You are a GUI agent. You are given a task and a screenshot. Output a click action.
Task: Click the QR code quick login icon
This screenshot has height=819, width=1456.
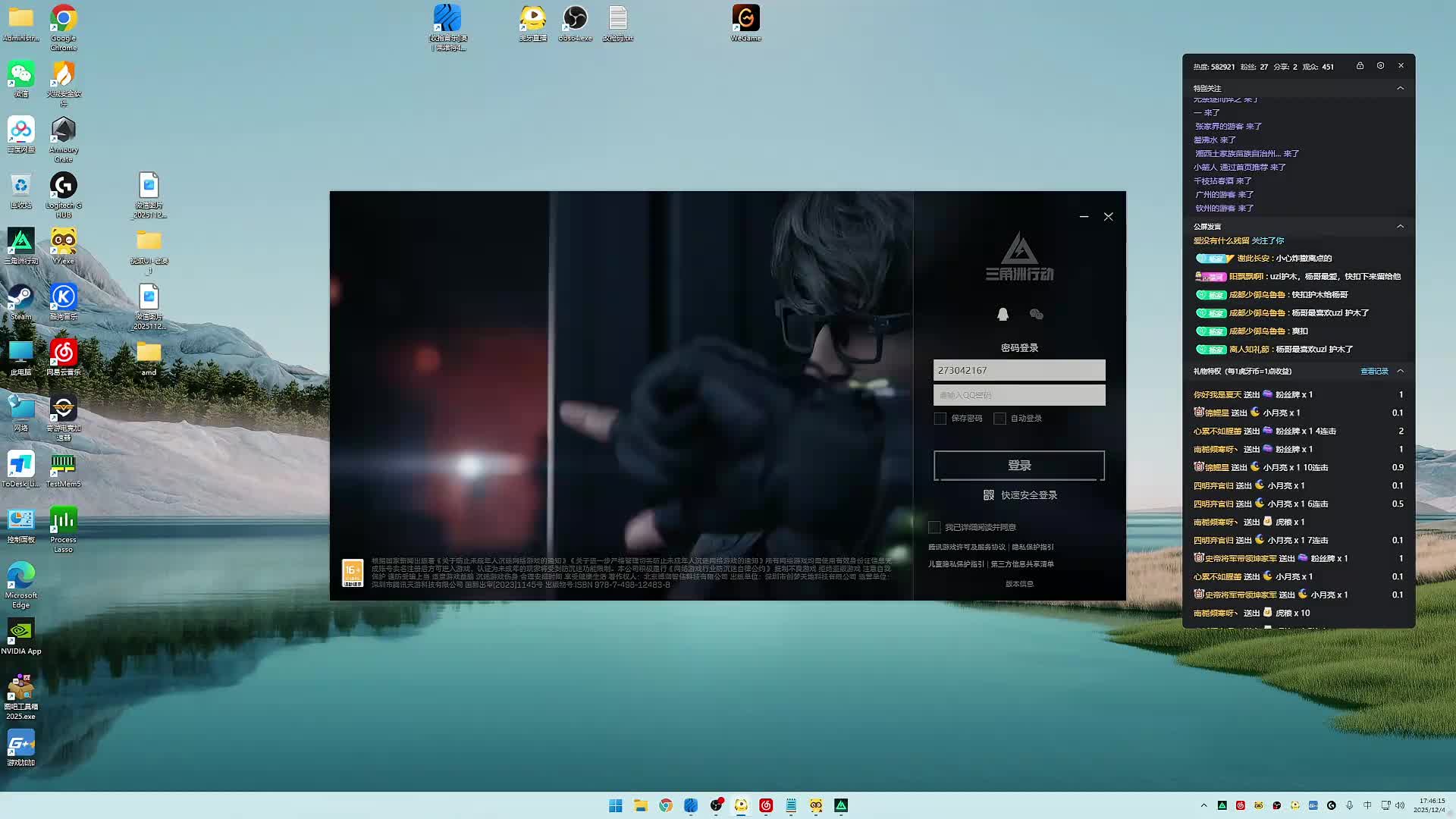[x=988, y=495]
